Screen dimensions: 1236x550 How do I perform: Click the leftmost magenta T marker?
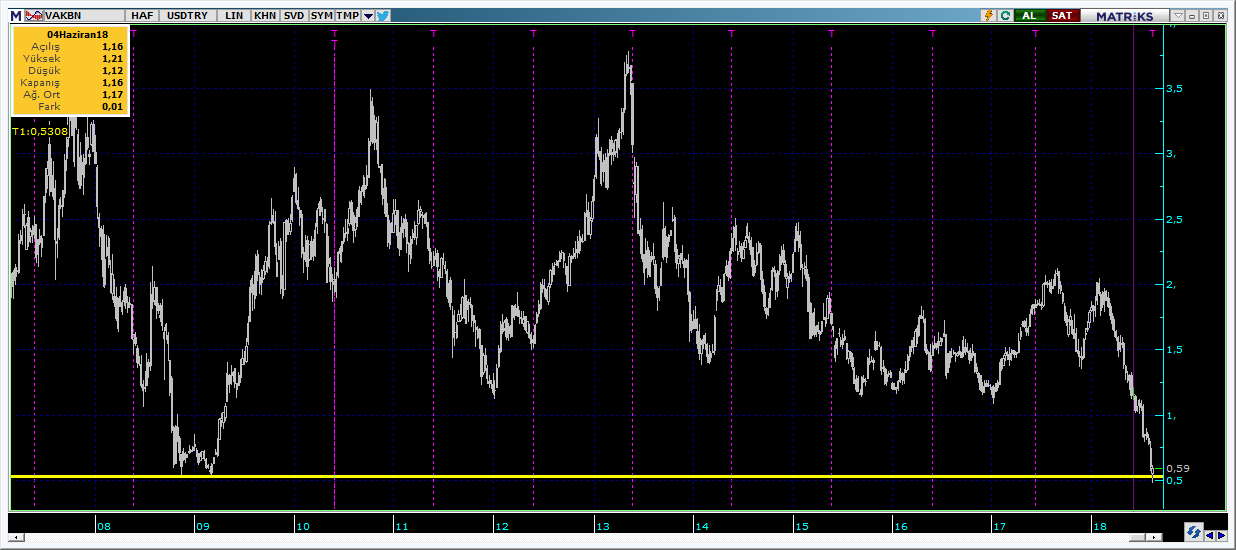pos(134,32)
